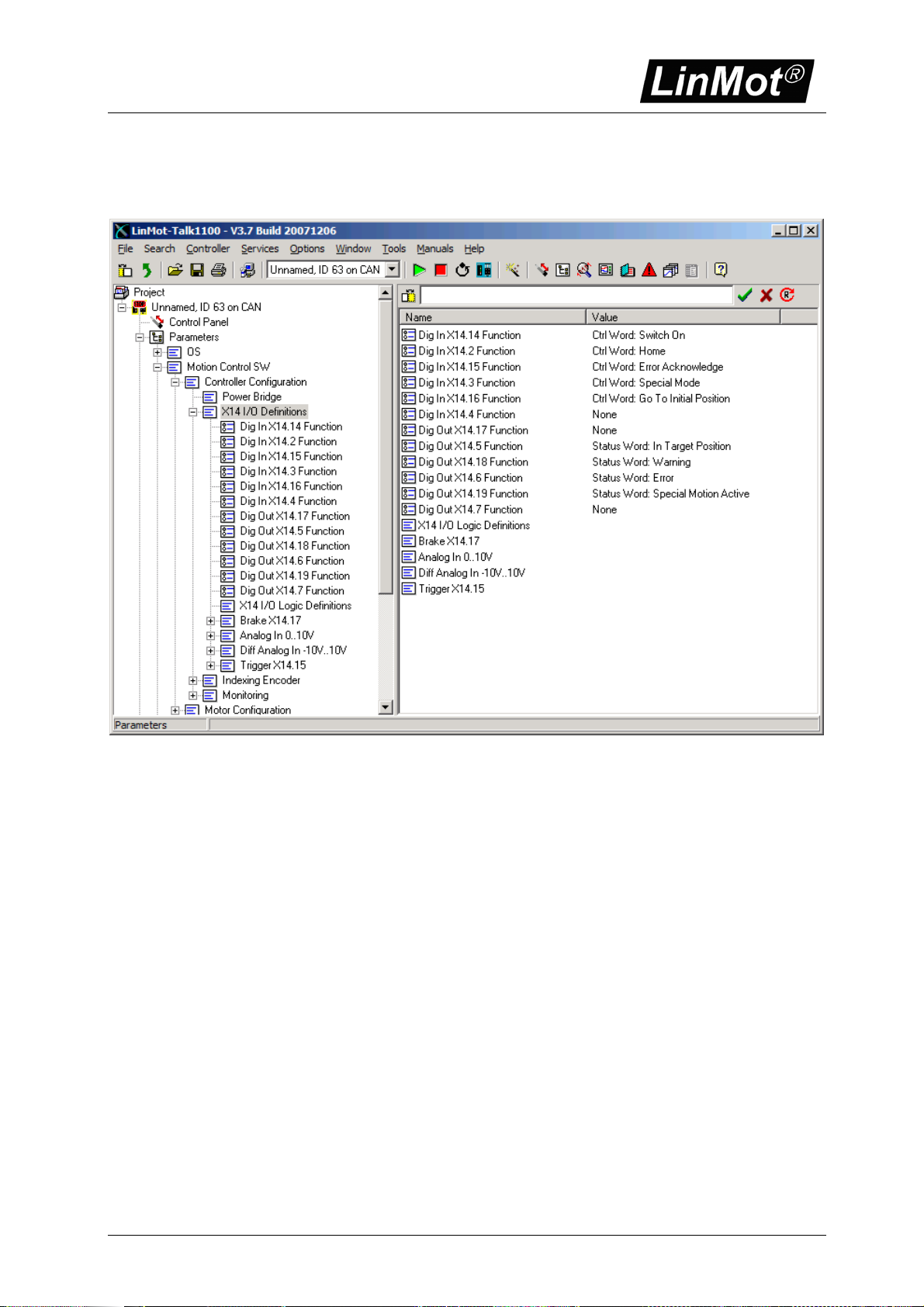Click the Open folder toolbar icon
Image resolution: width=924 pixels, height=1307 pixels.
click(175, 270)
